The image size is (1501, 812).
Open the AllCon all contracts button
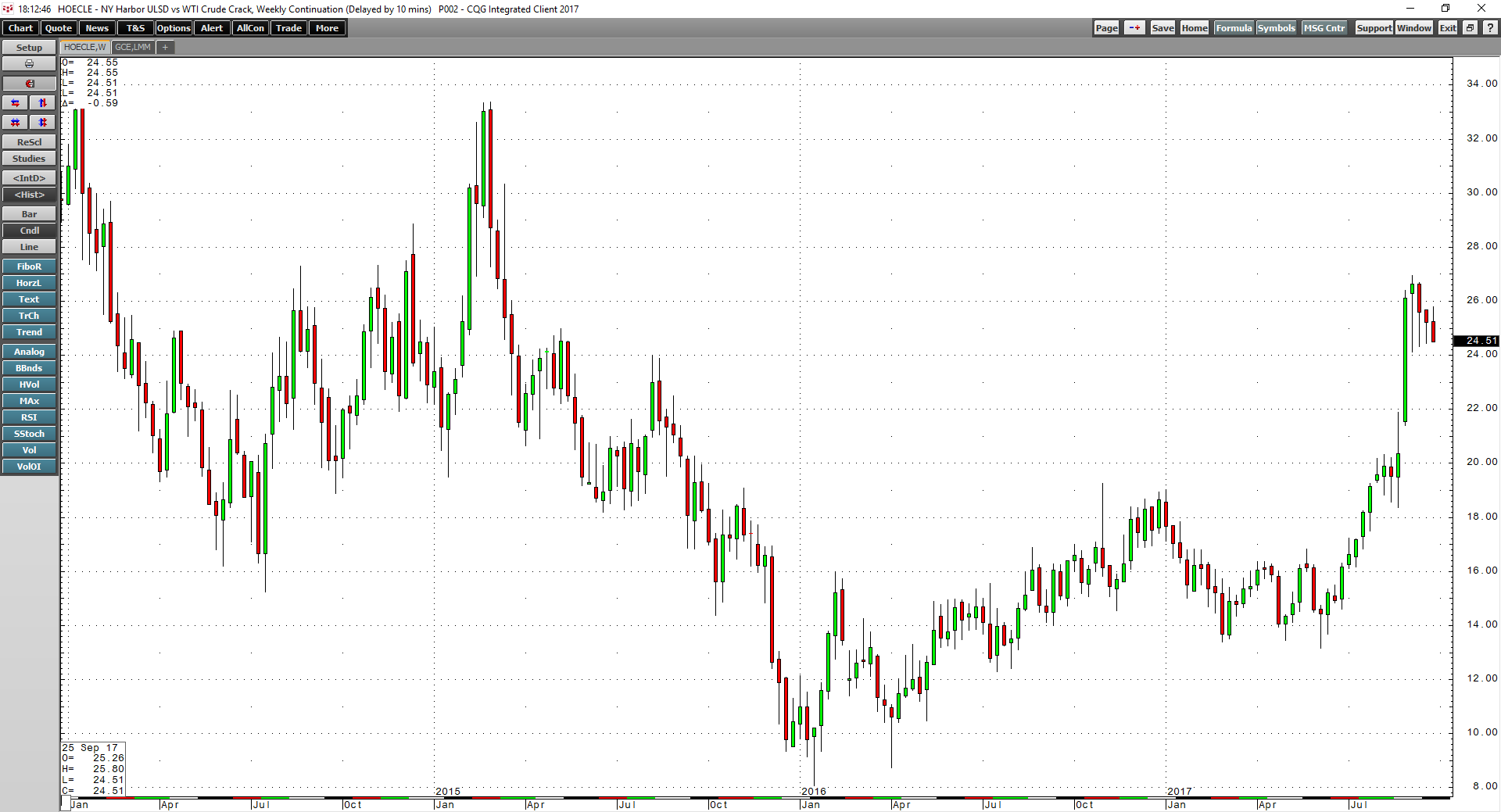click(250, 28)
